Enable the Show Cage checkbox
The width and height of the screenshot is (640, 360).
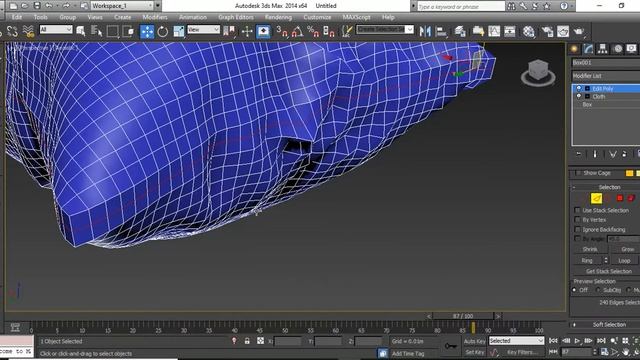pyautogui.click(x=578, y=173)
